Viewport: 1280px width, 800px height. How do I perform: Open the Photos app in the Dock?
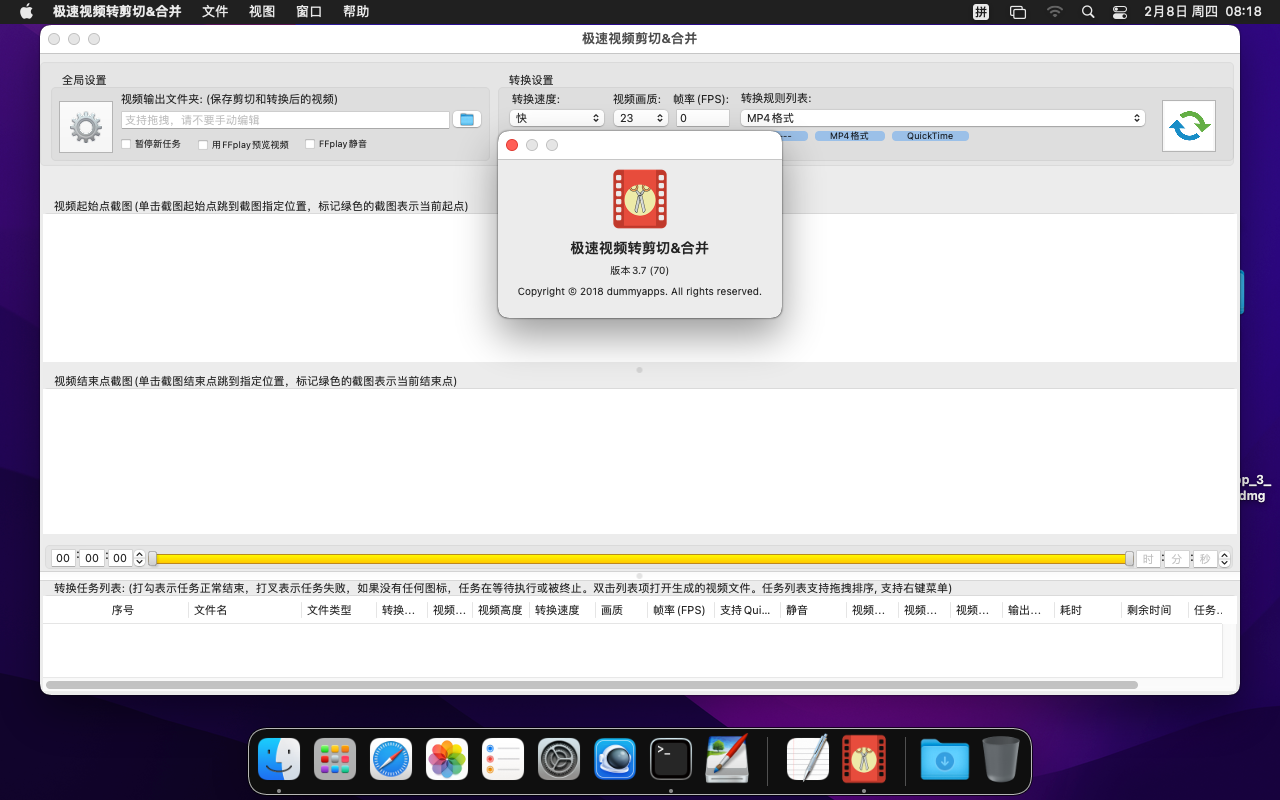click(447, 759)
